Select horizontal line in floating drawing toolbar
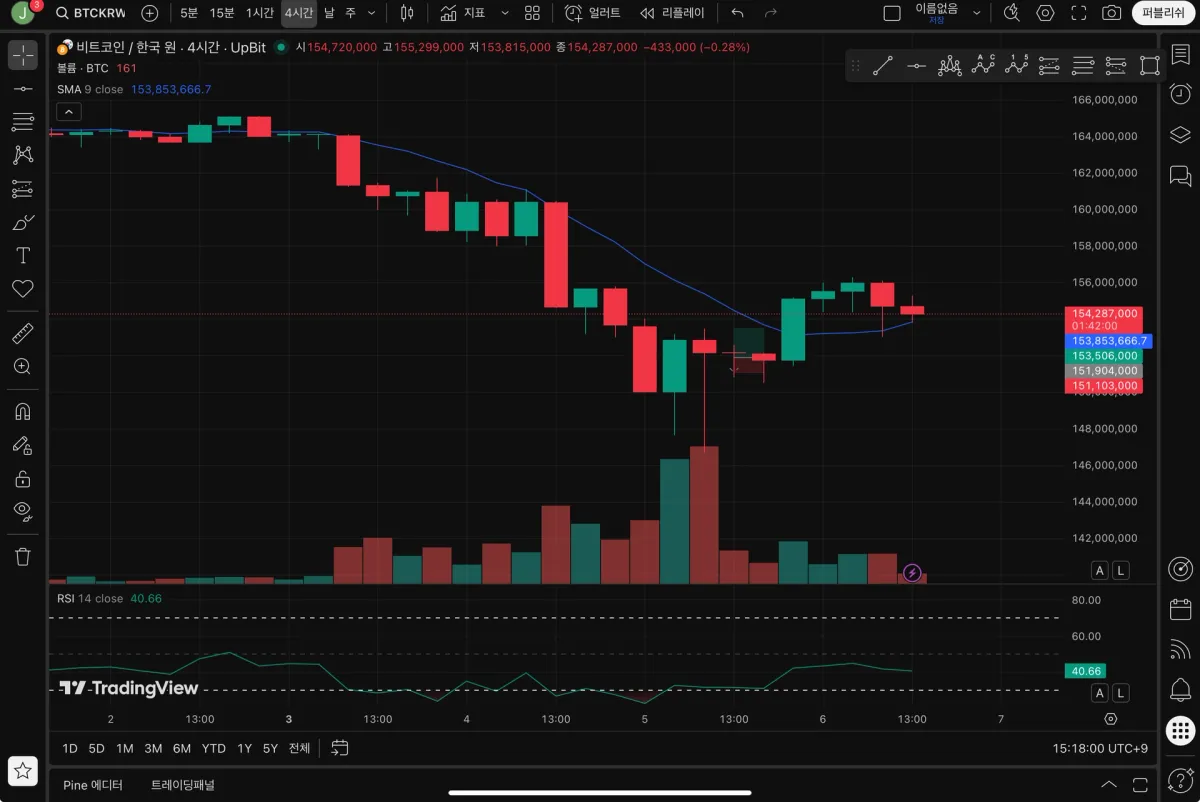Image resolution: width=1200 pixels, height=802 pixels. click(916, 66)
